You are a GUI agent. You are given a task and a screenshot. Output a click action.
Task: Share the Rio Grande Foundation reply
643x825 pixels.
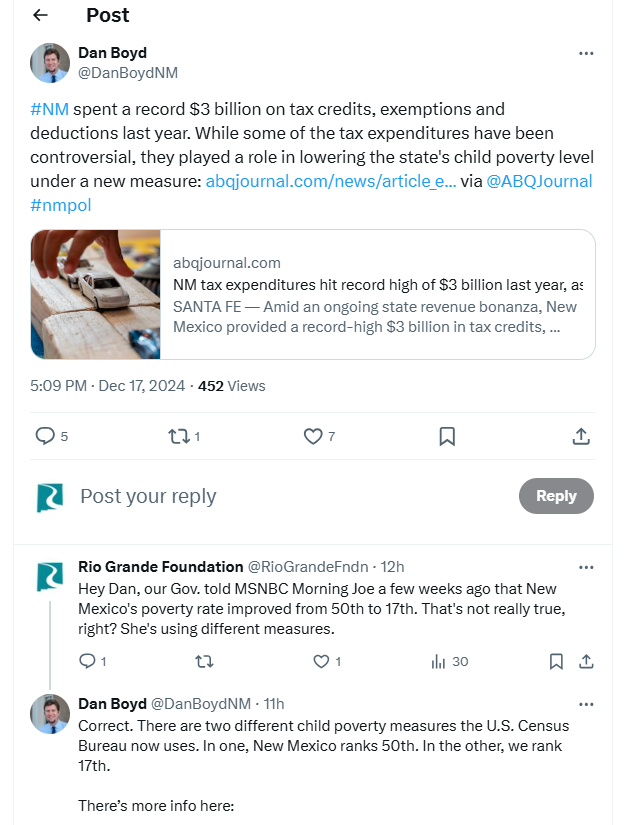[587, 661]
